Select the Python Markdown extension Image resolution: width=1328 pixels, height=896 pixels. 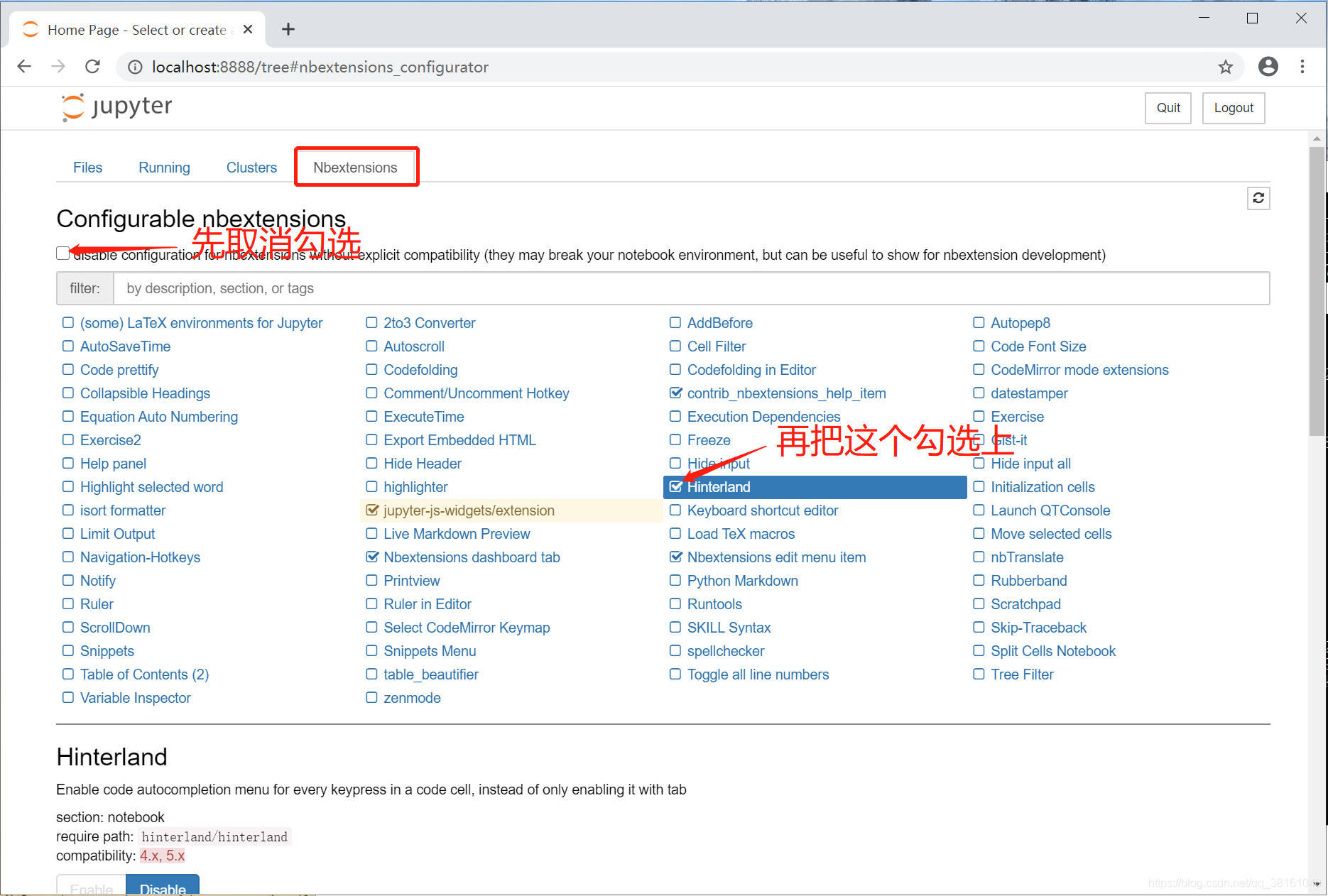click(x=742, y=581)
